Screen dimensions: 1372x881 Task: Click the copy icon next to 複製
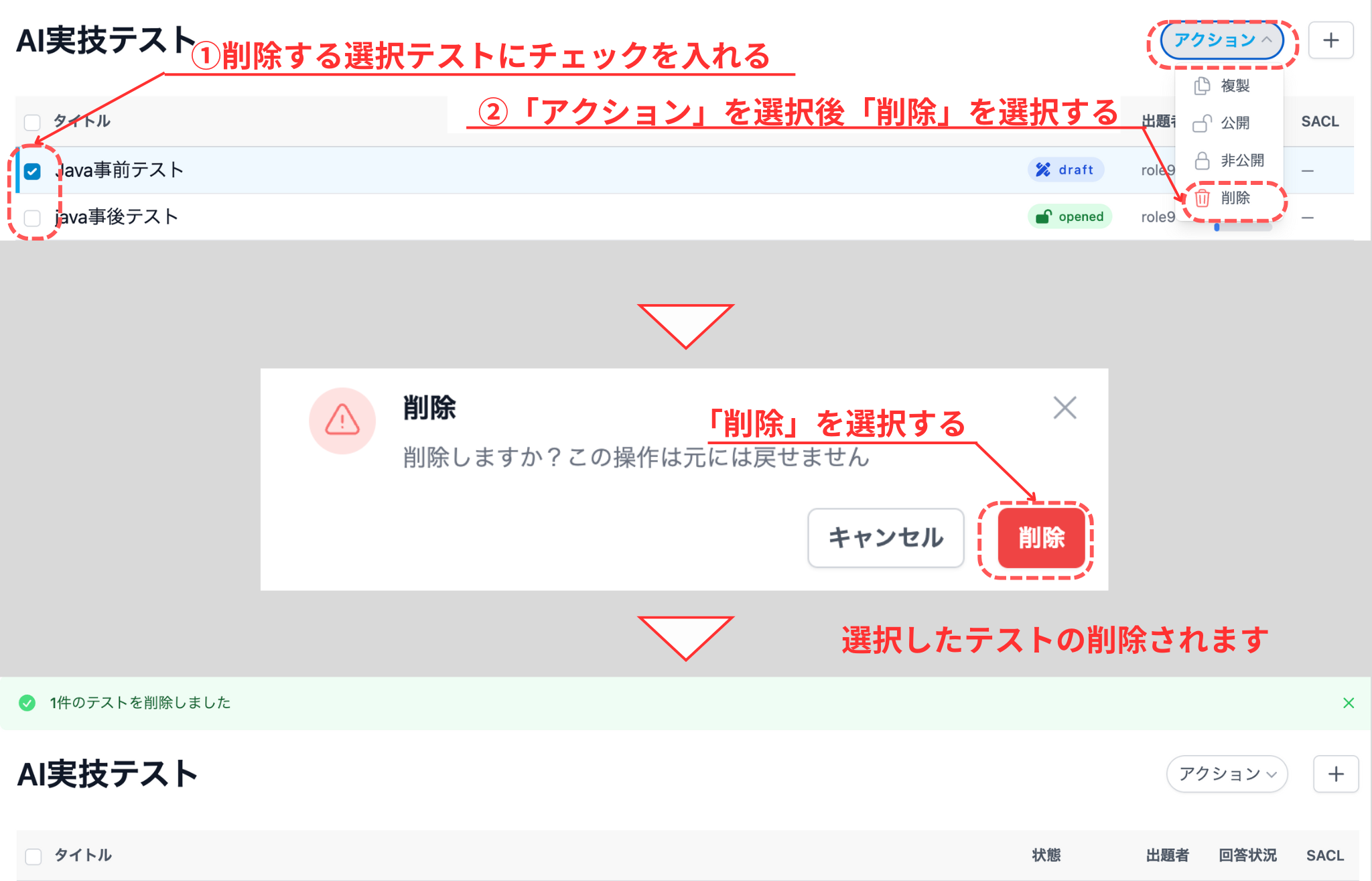1201,86
